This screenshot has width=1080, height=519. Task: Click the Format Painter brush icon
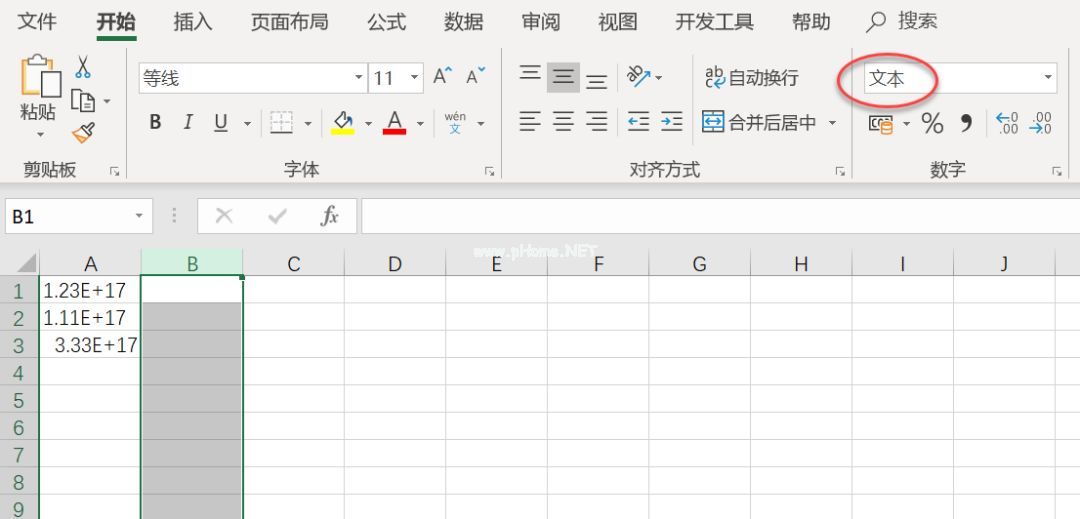[x=83, y=132]
